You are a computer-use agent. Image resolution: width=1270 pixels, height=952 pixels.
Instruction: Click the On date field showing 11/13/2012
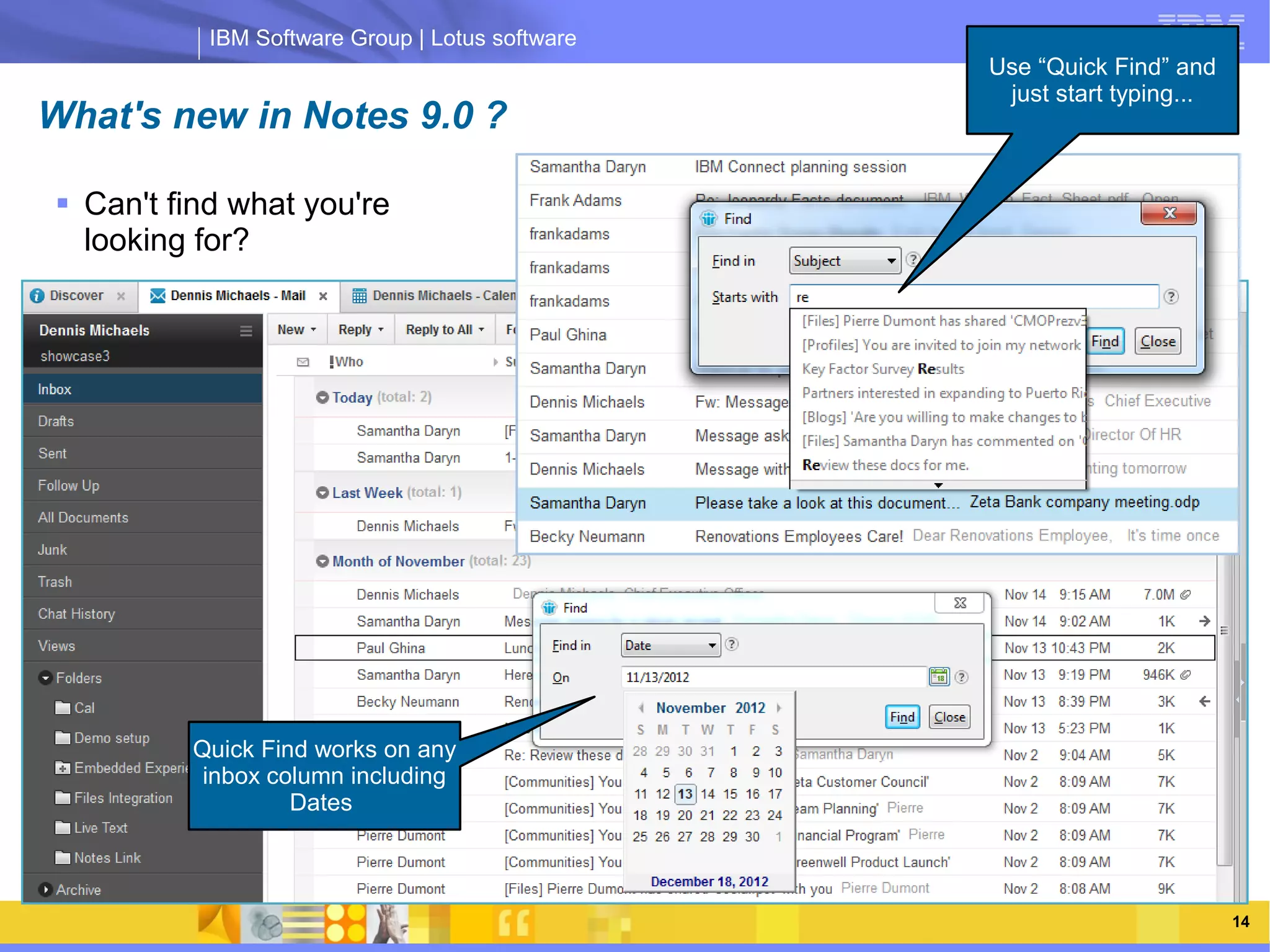tap(773, 677)
